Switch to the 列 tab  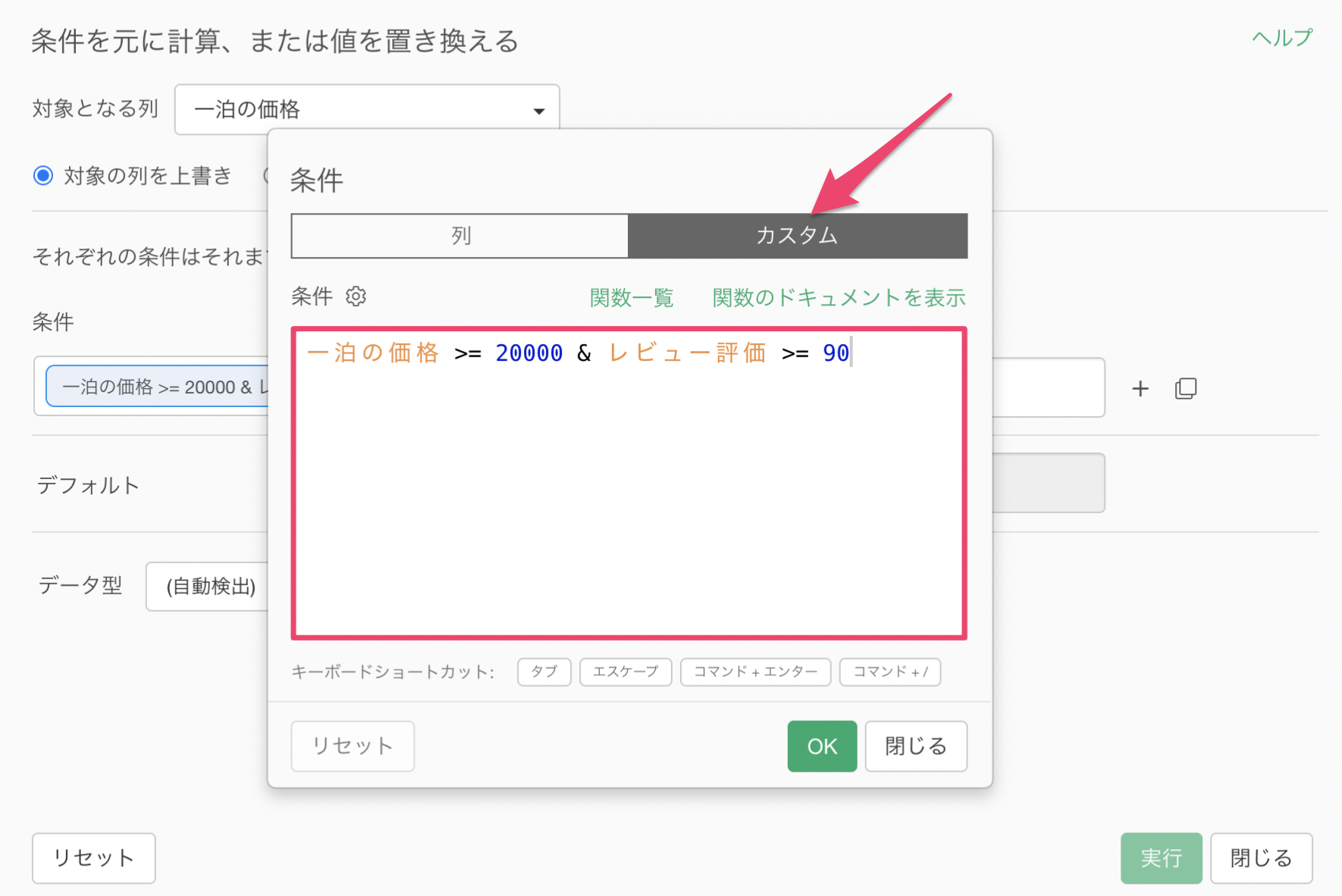pos(459,236)
